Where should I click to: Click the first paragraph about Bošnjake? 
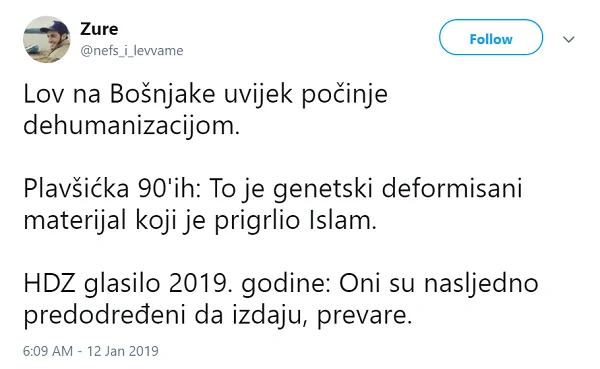[205, 110]
